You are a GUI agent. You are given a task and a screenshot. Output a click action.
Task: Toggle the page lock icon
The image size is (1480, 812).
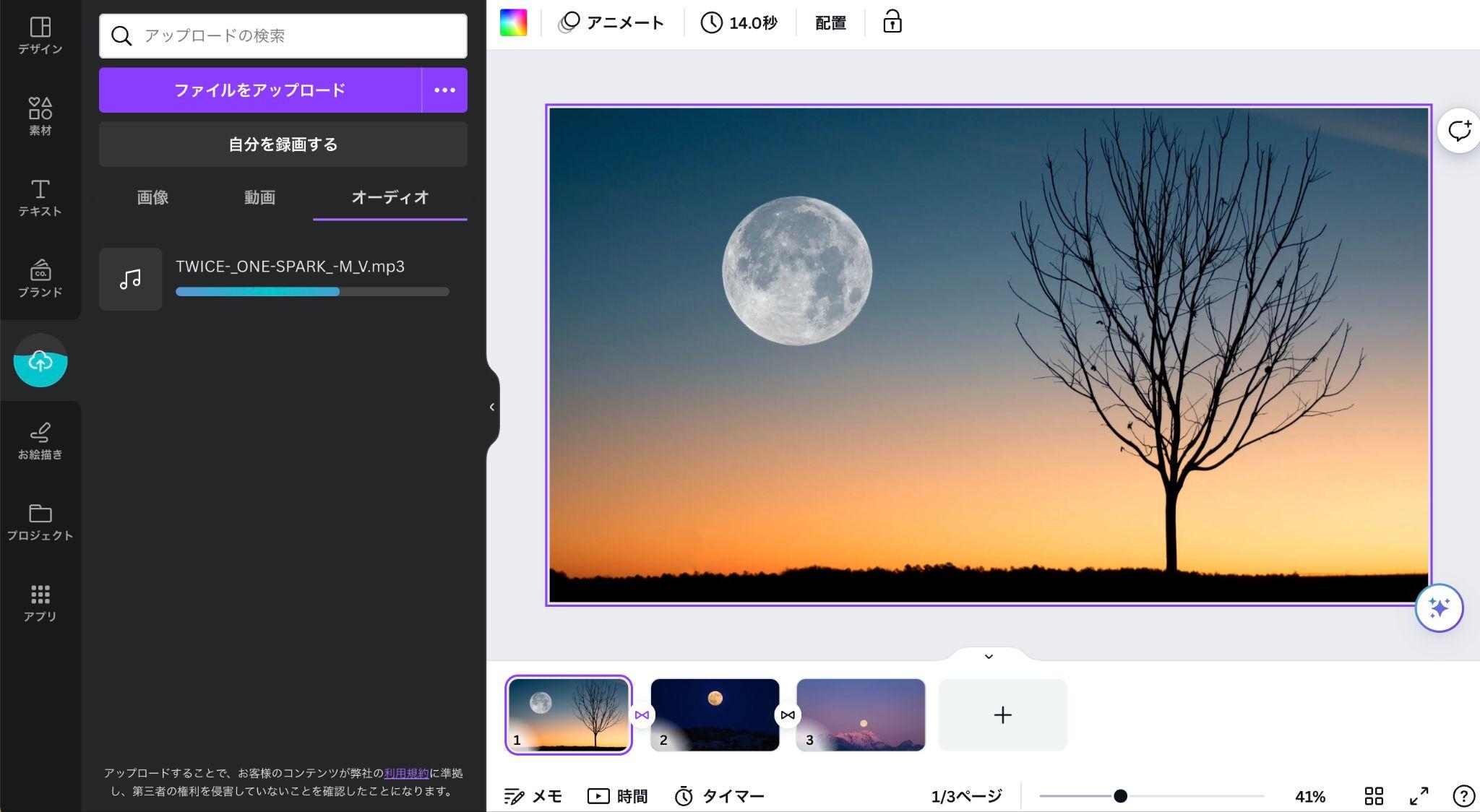click(x=892, y=22)
